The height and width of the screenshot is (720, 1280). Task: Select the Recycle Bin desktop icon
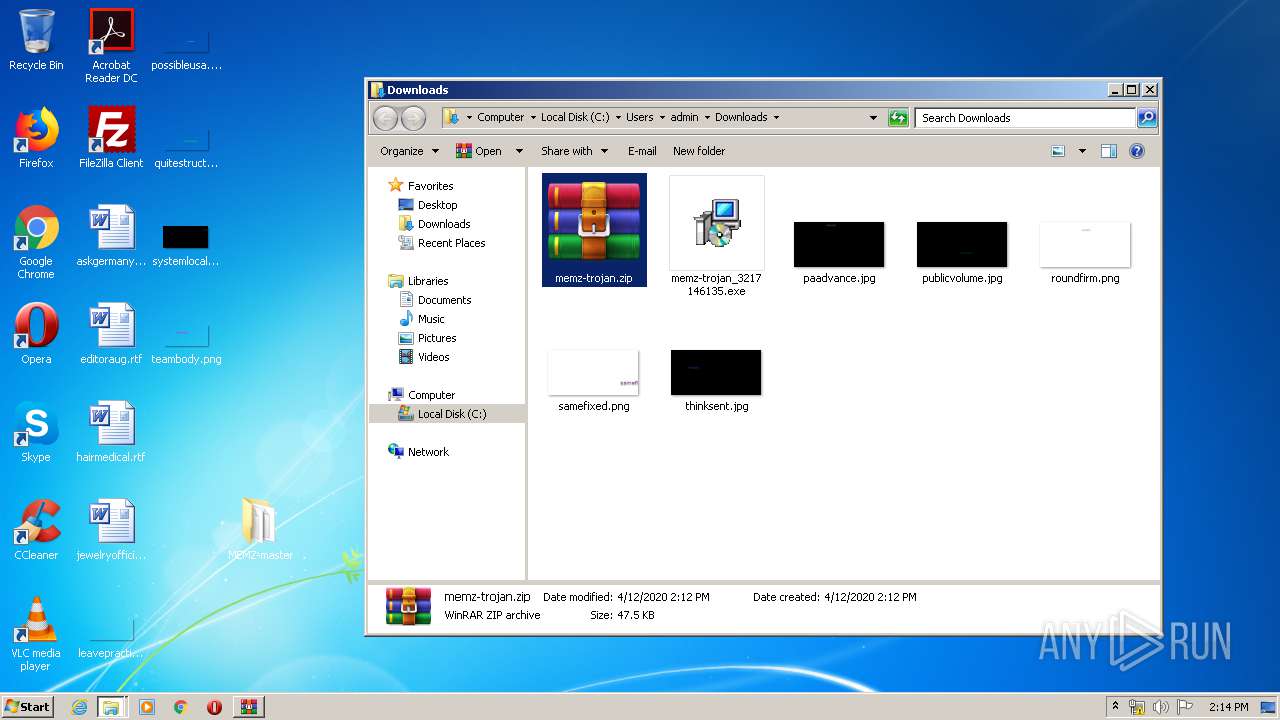[36, 40]
